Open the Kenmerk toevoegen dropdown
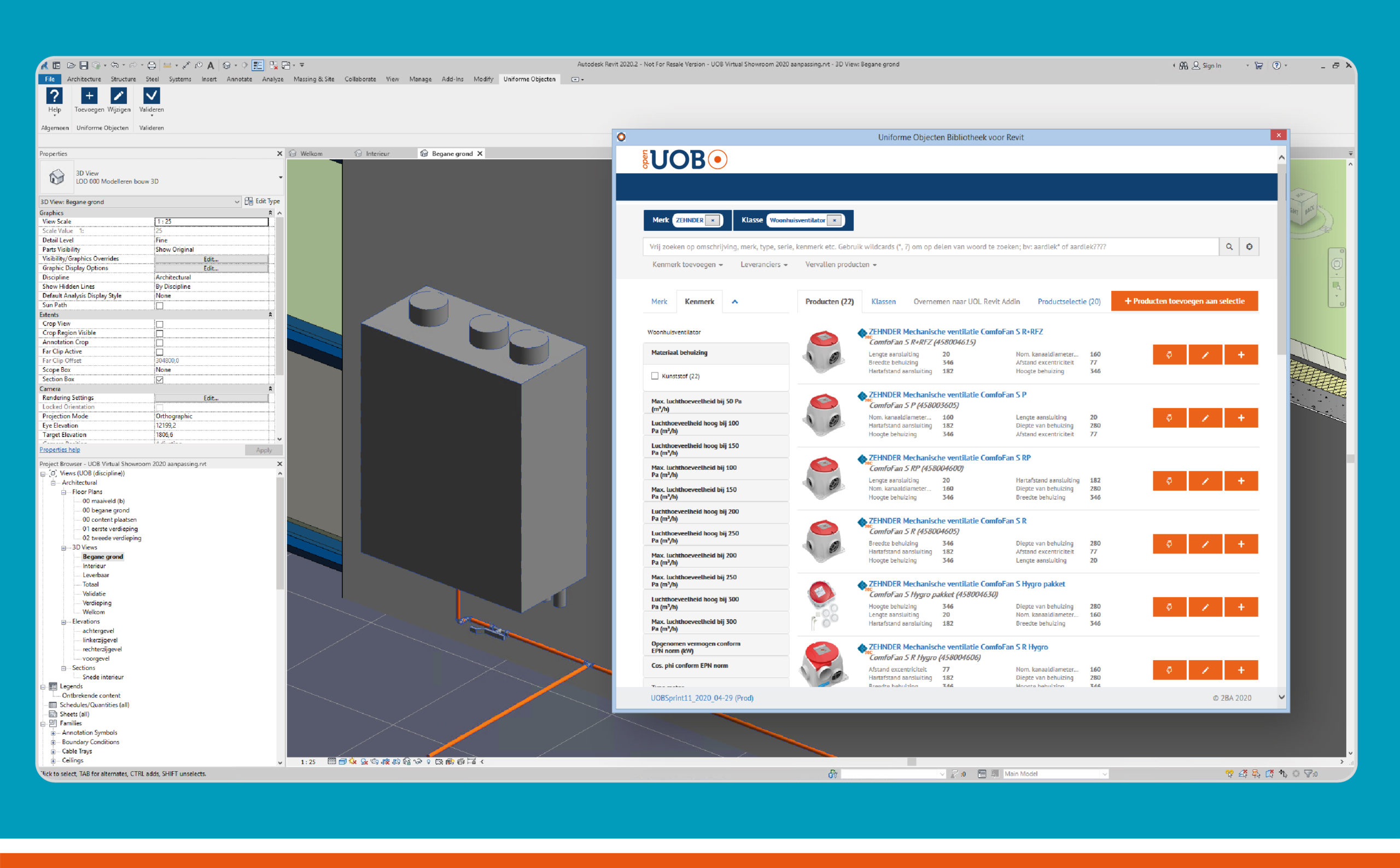The height and width of the screenshot is (868, 1400). [687, 265]
